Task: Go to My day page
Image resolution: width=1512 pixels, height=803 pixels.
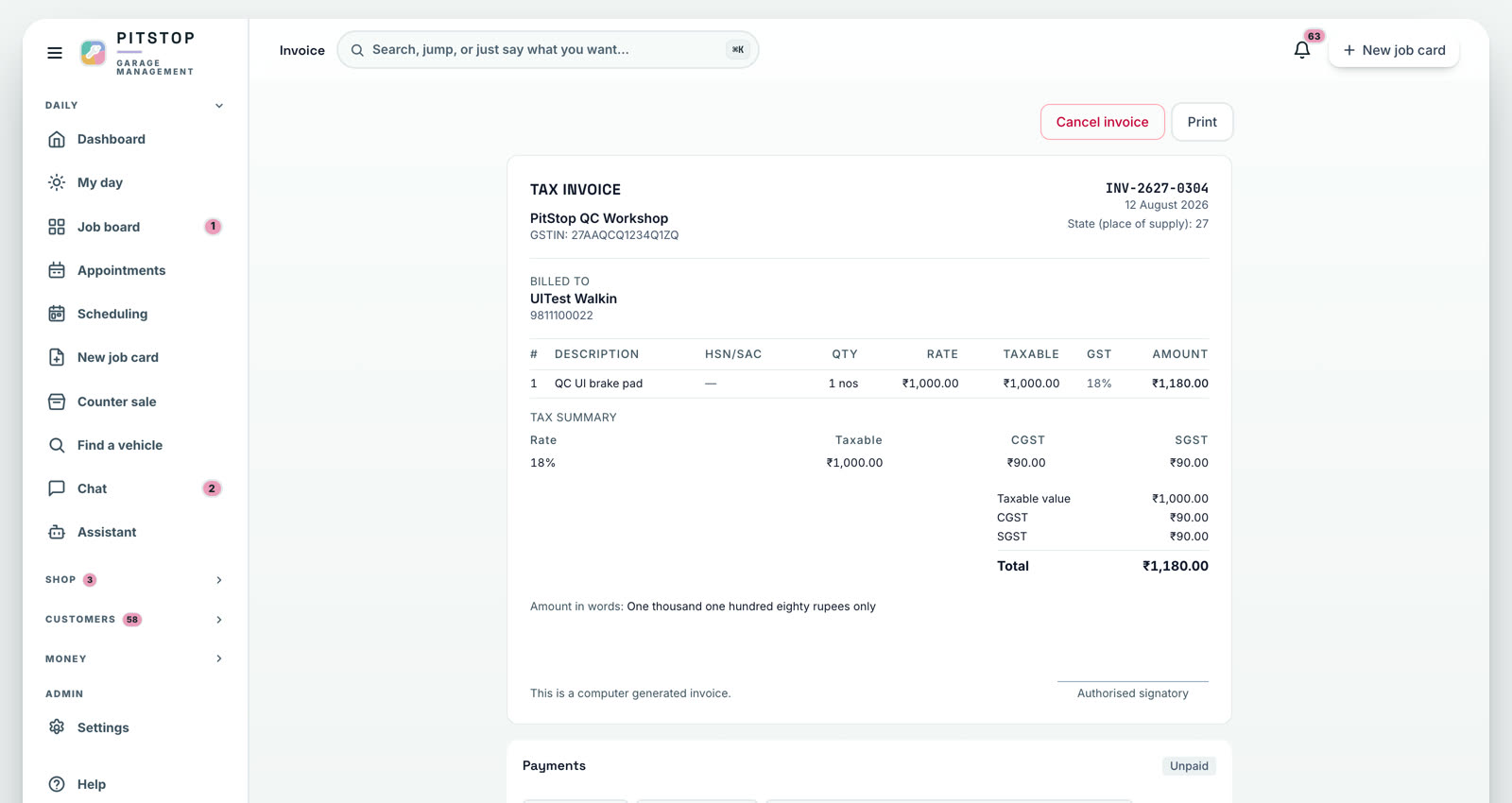Action: 134,183
